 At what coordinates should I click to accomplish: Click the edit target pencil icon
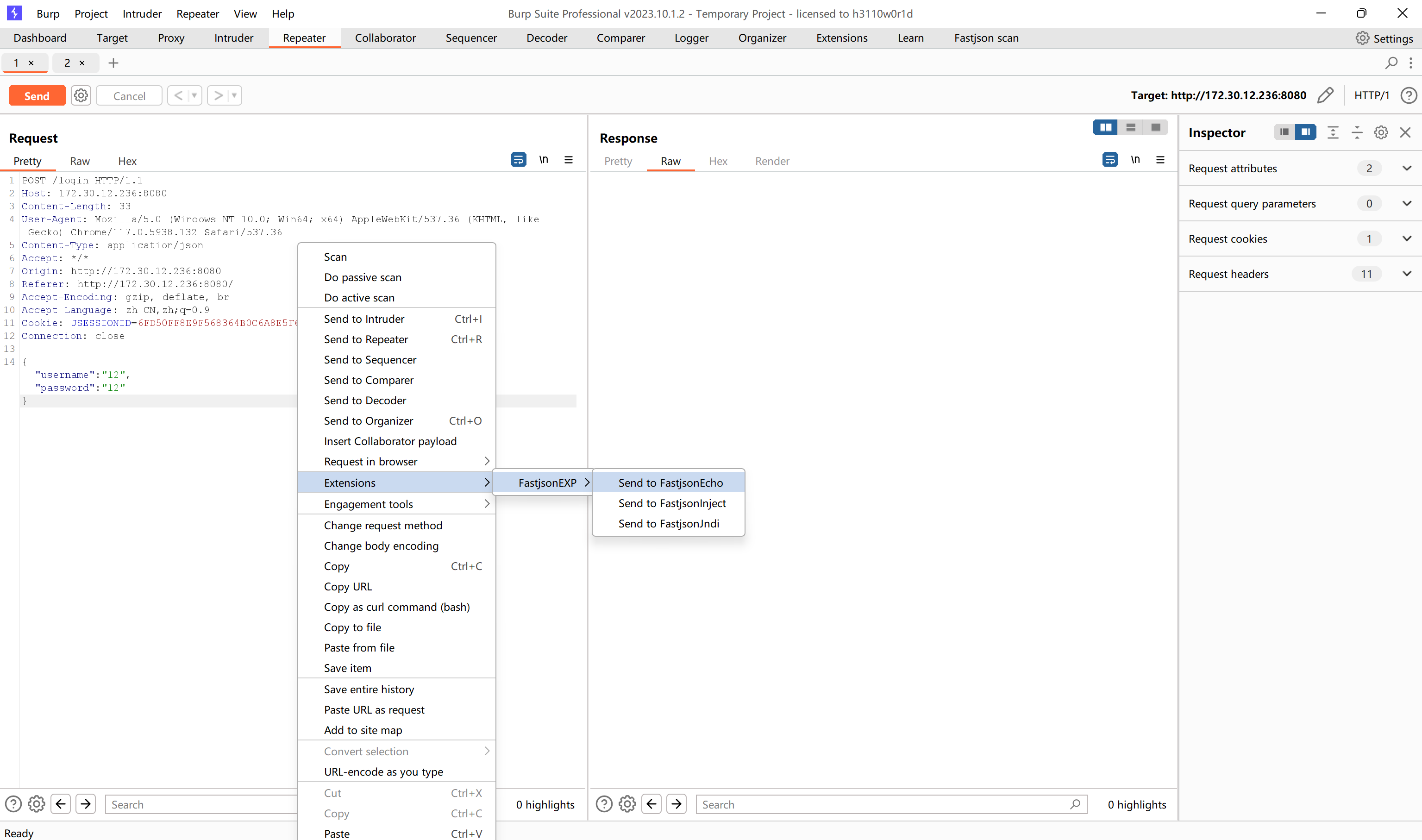click(x=1325, y=95)
